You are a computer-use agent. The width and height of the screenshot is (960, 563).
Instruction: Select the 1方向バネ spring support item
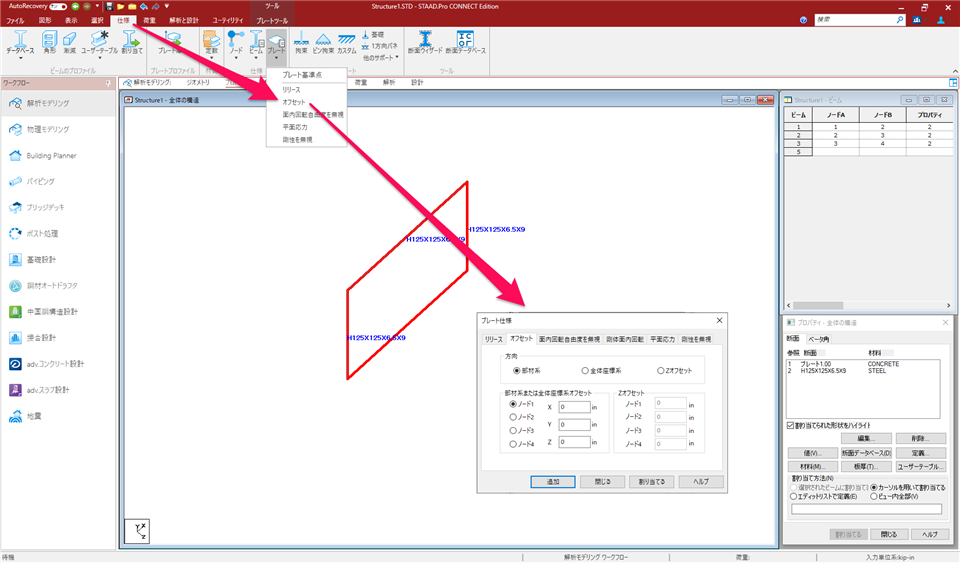[x=380, y=46]
